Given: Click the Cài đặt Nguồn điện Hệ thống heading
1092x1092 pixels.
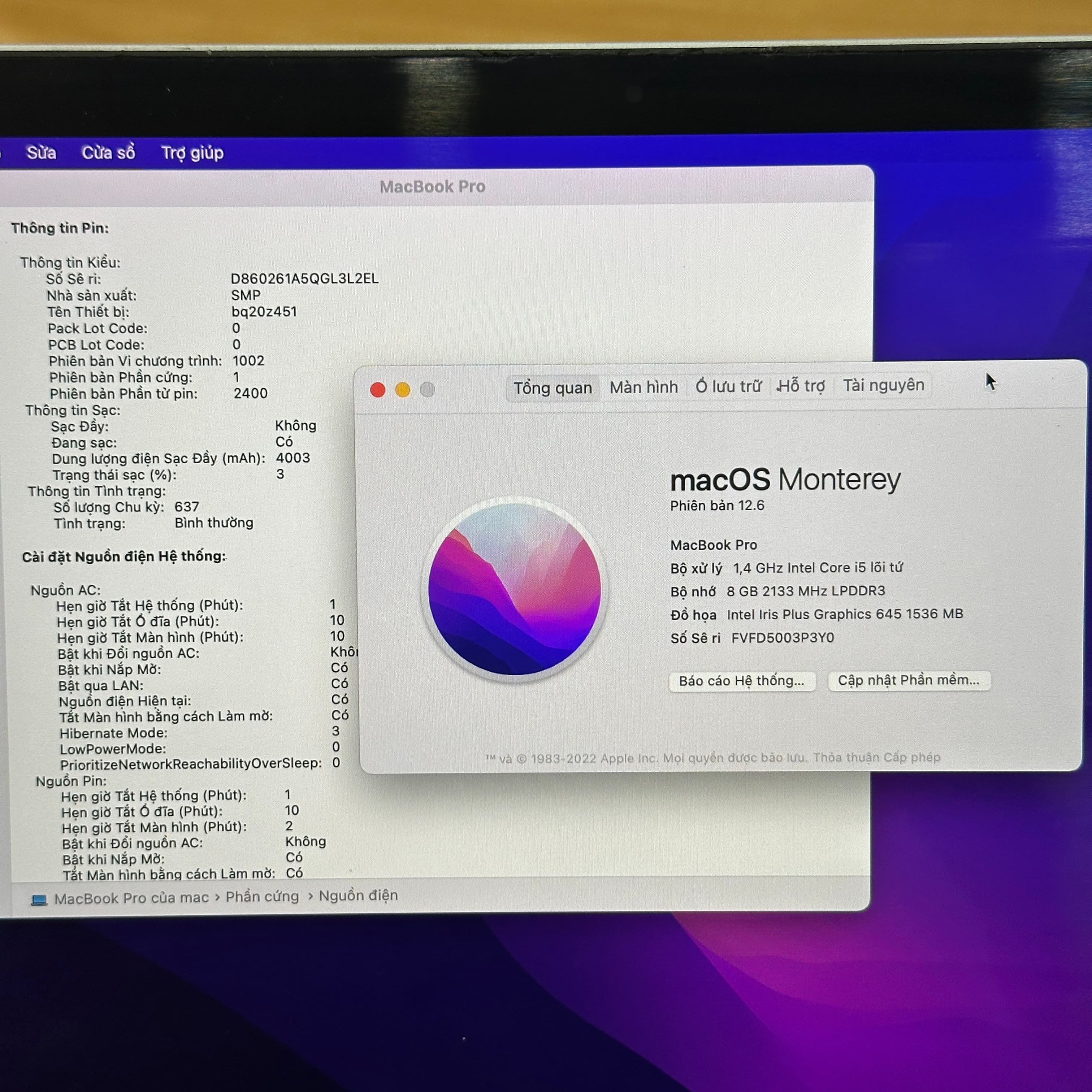Looking at the screenshot, I should tap(124, 556).
